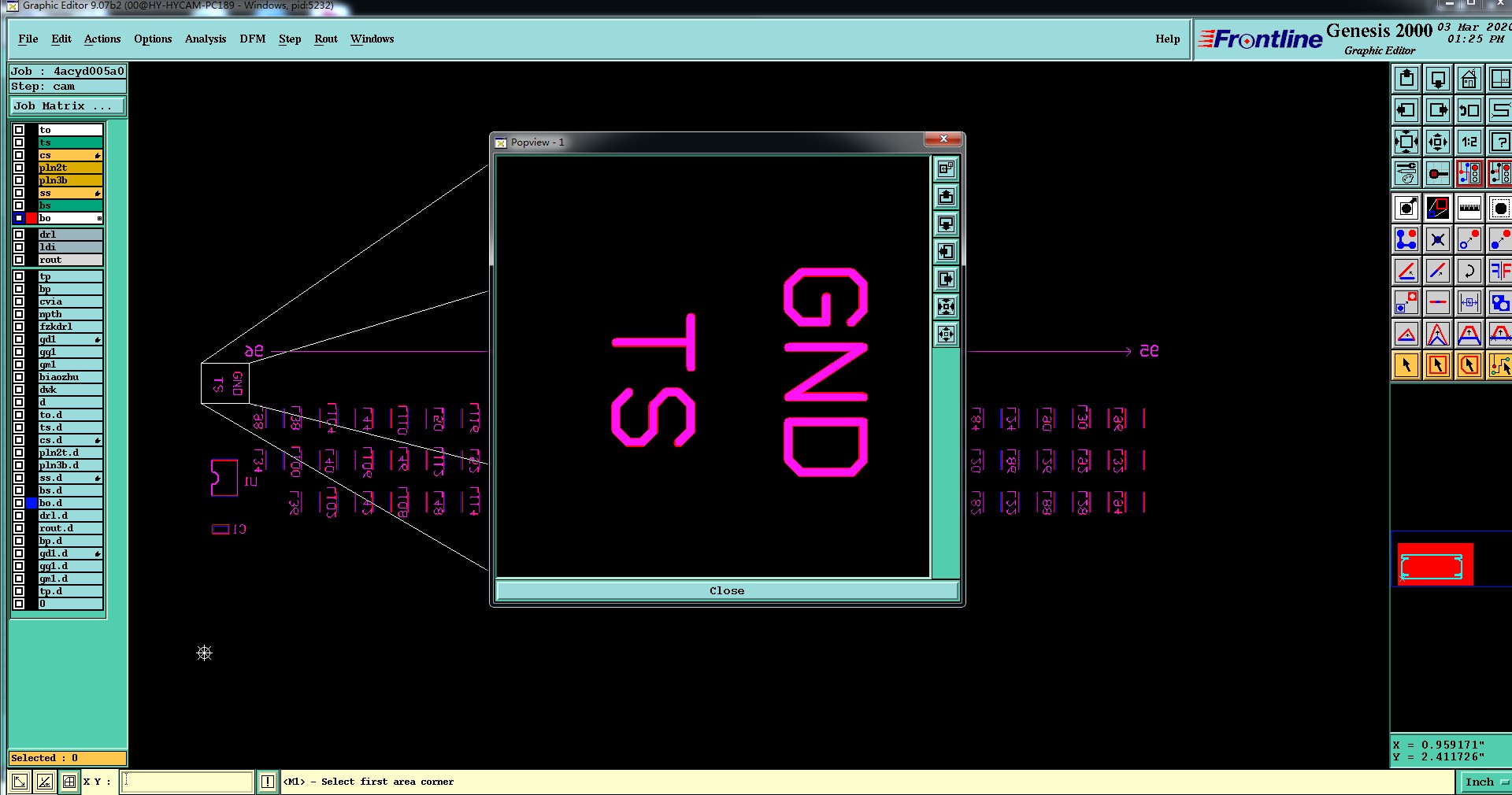The width and height of the screenshot is (1512, 795).
Task: Select layer row 'cvia'
Action: click(x=70, y=301)
